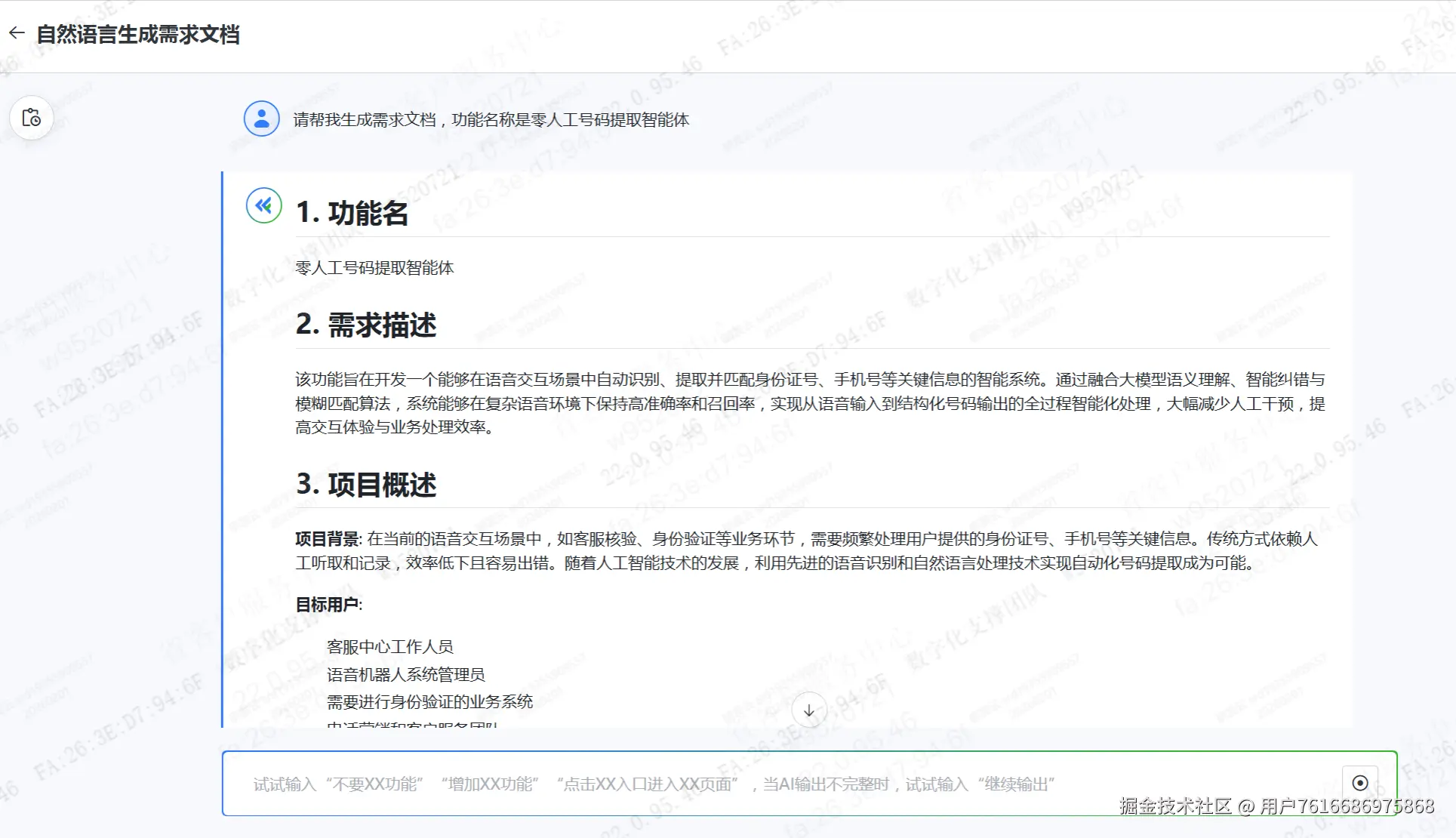Click the user prompt message text
Screen dimensions: 1456x838
pos(491,120)
